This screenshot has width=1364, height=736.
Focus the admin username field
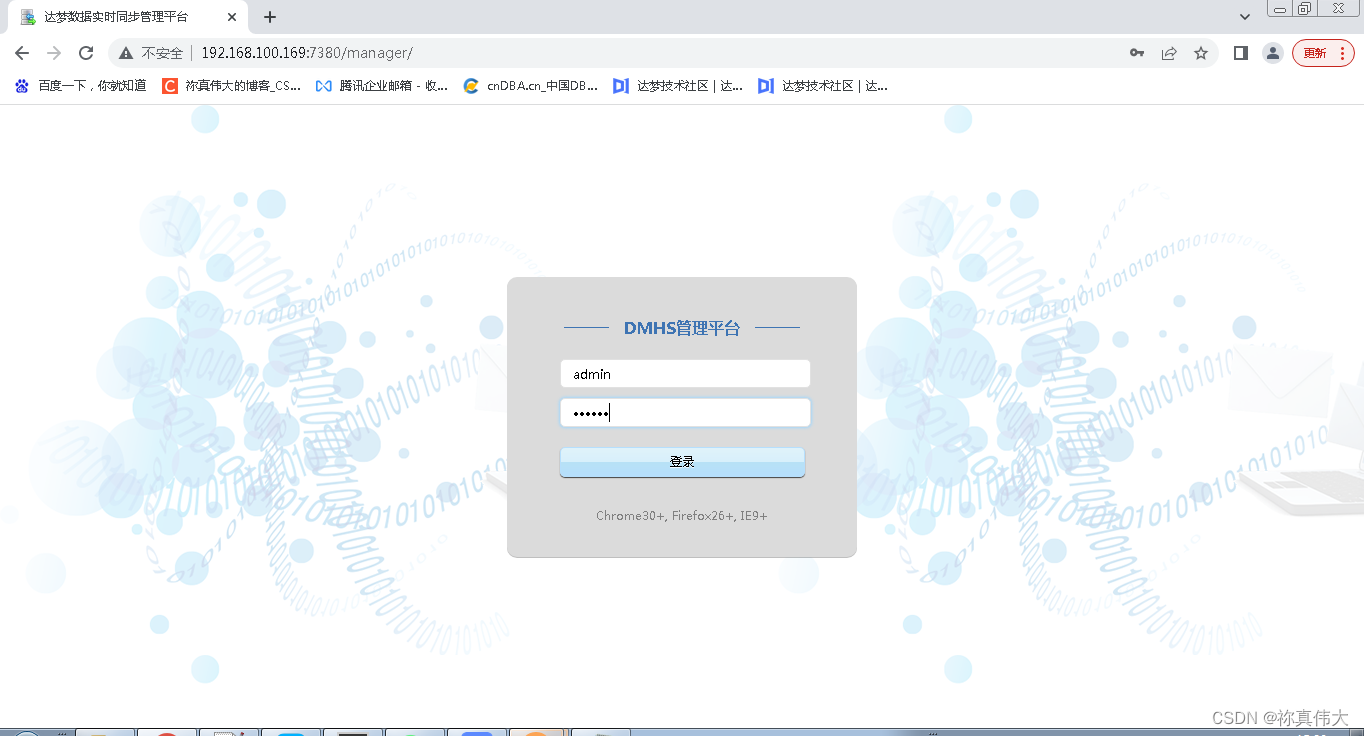click(x=685, y=374)
